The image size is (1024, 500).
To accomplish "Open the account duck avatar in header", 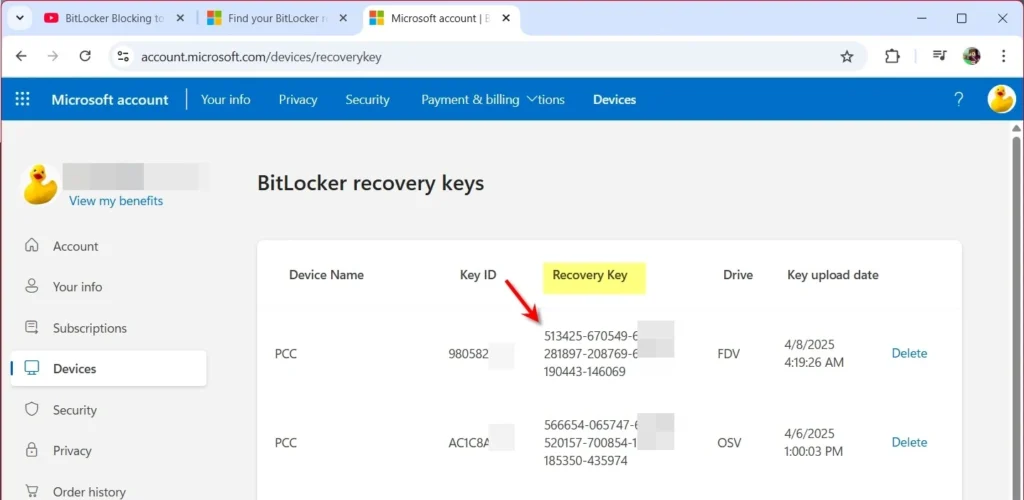I will (1001, 99).
